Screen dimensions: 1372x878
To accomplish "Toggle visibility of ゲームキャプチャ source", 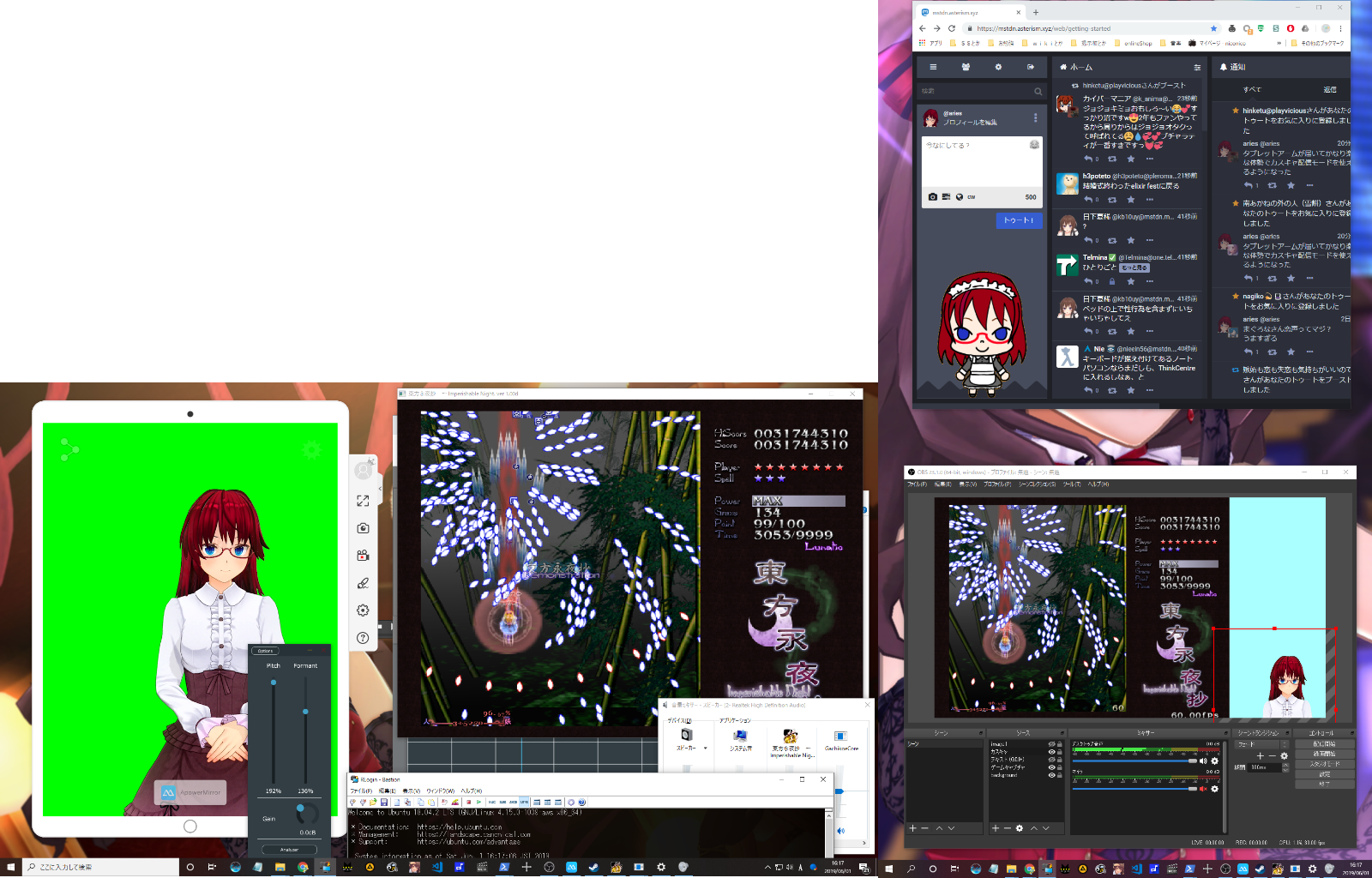I will pyautogui.click(x=1051, y=767).
